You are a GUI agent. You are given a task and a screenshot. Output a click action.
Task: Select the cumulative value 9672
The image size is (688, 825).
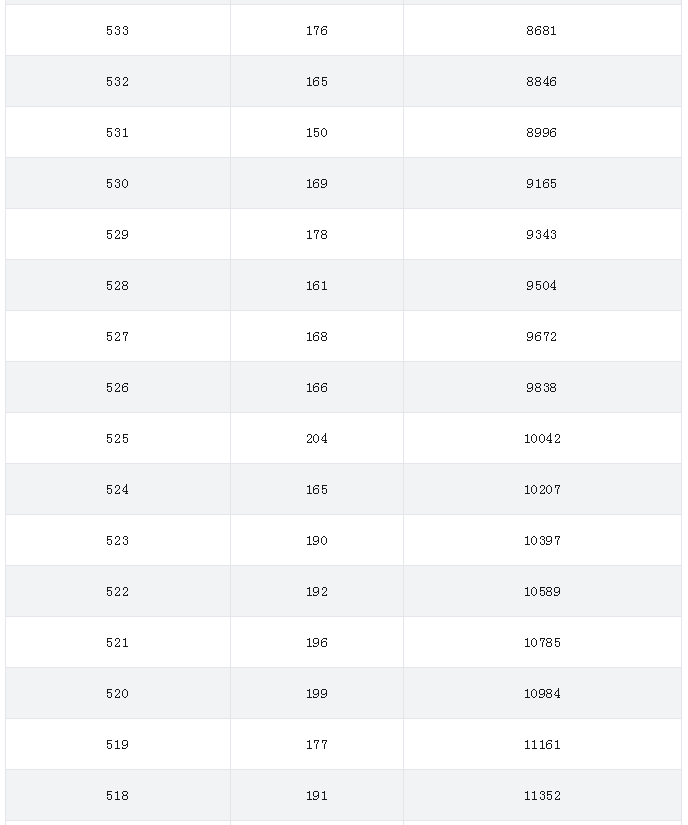(541, 337)
